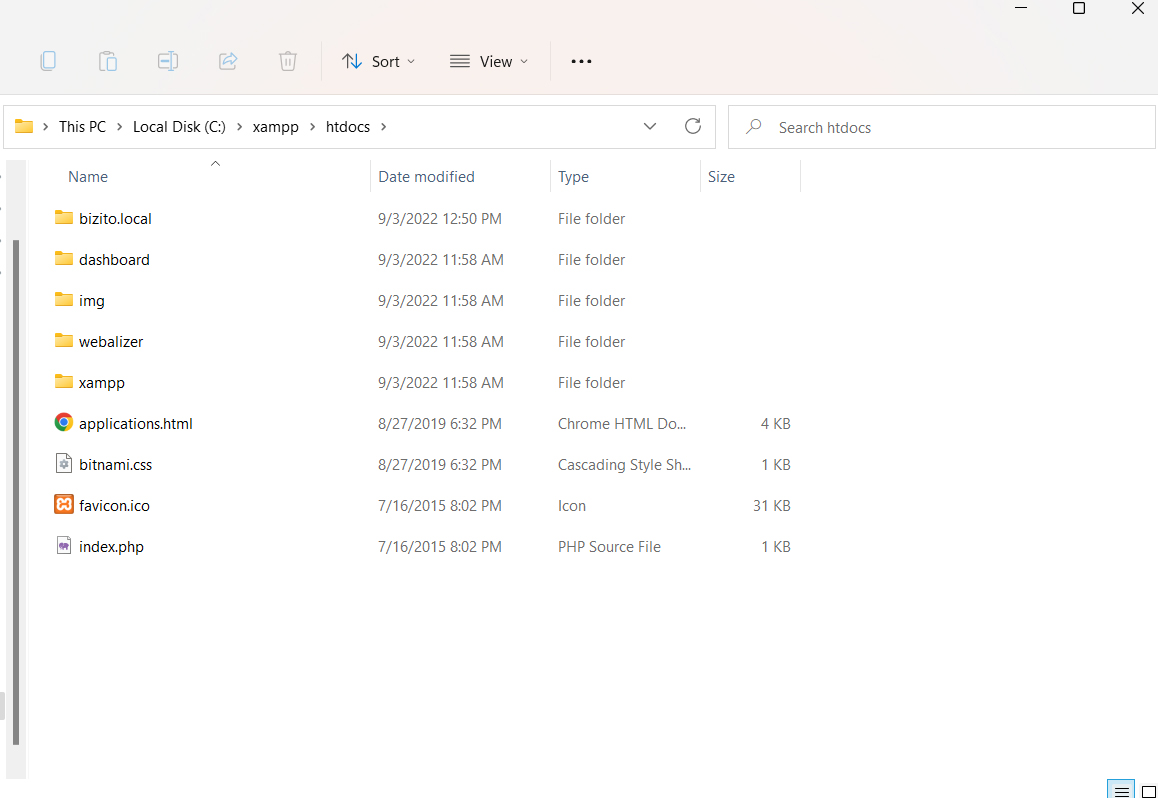Click the Copy icon in toolbar
The width and height of the screenshot is (1158, 798).
[x=48, y=61]
